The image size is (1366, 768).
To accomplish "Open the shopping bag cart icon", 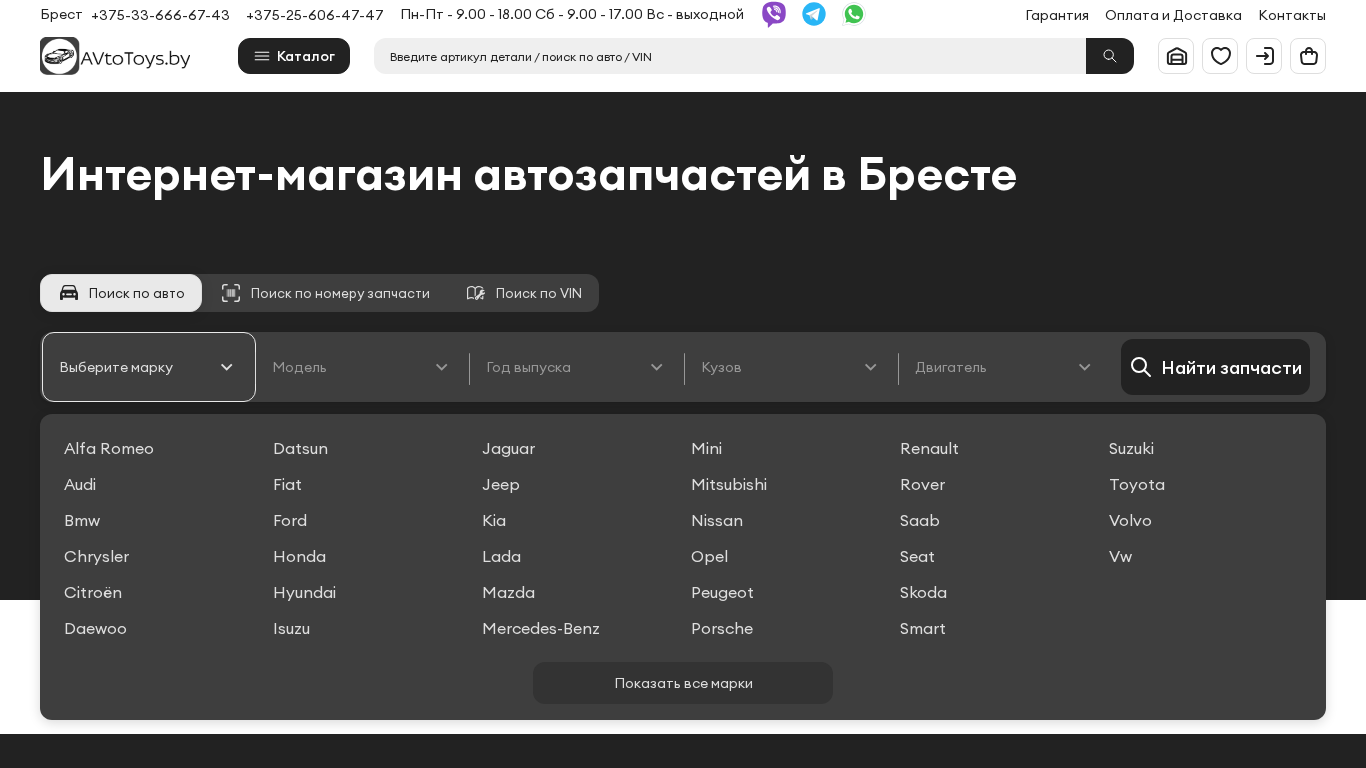I will 1308,56.
